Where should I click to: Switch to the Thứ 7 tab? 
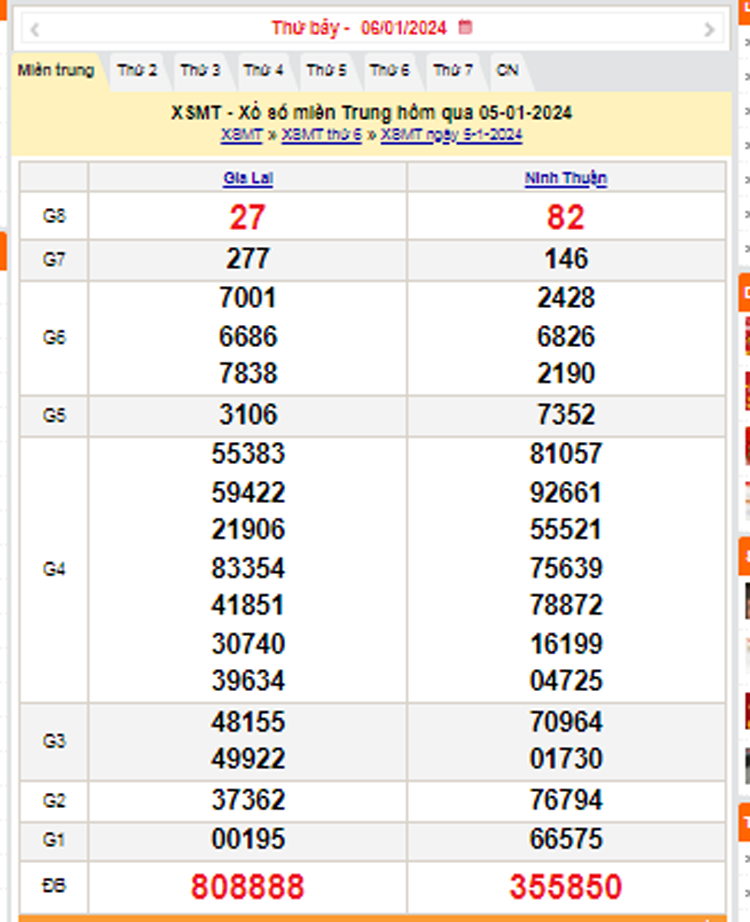tap(452, 71)
